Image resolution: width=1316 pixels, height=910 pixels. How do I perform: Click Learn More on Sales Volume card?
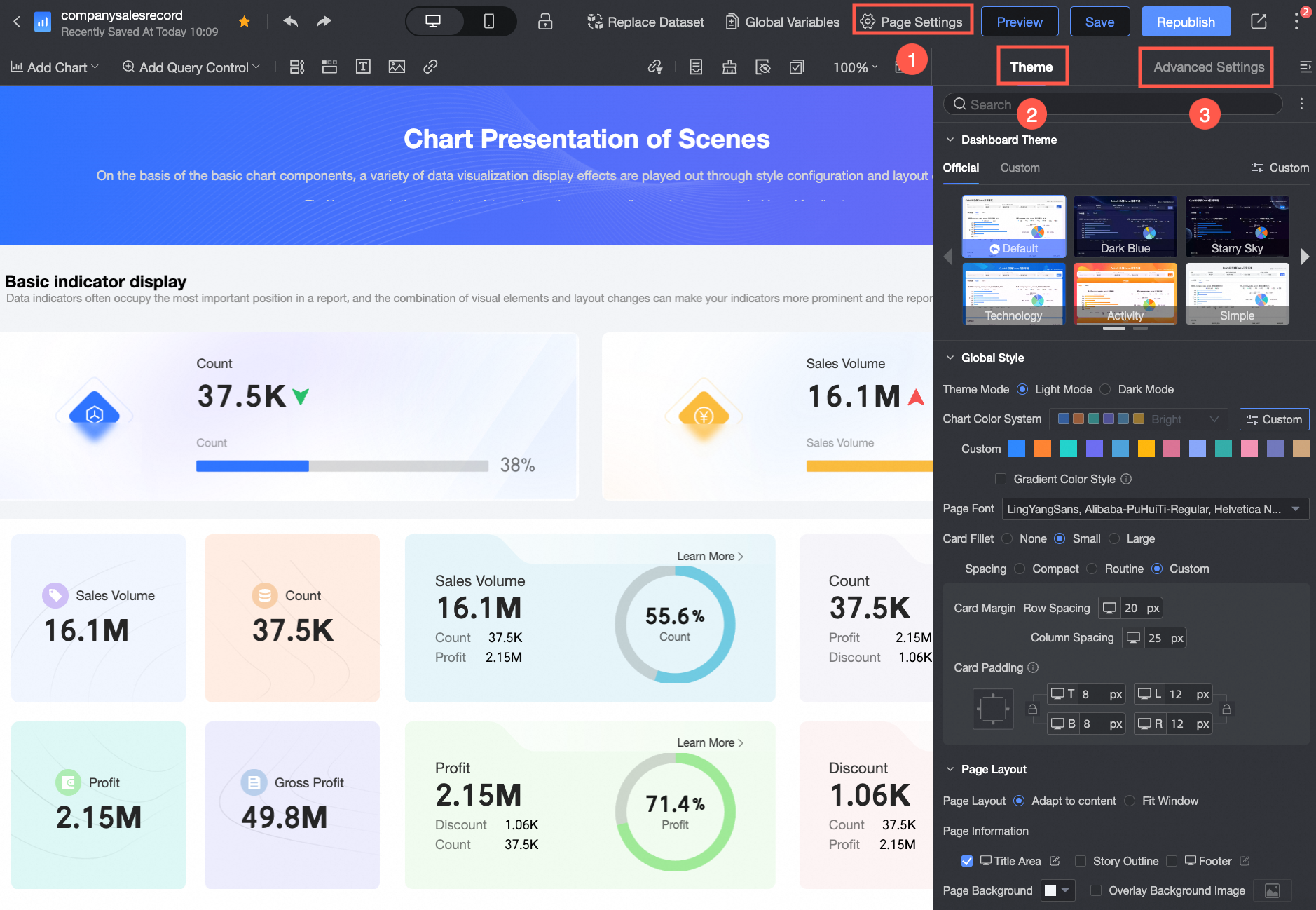[x=710, y=556]
